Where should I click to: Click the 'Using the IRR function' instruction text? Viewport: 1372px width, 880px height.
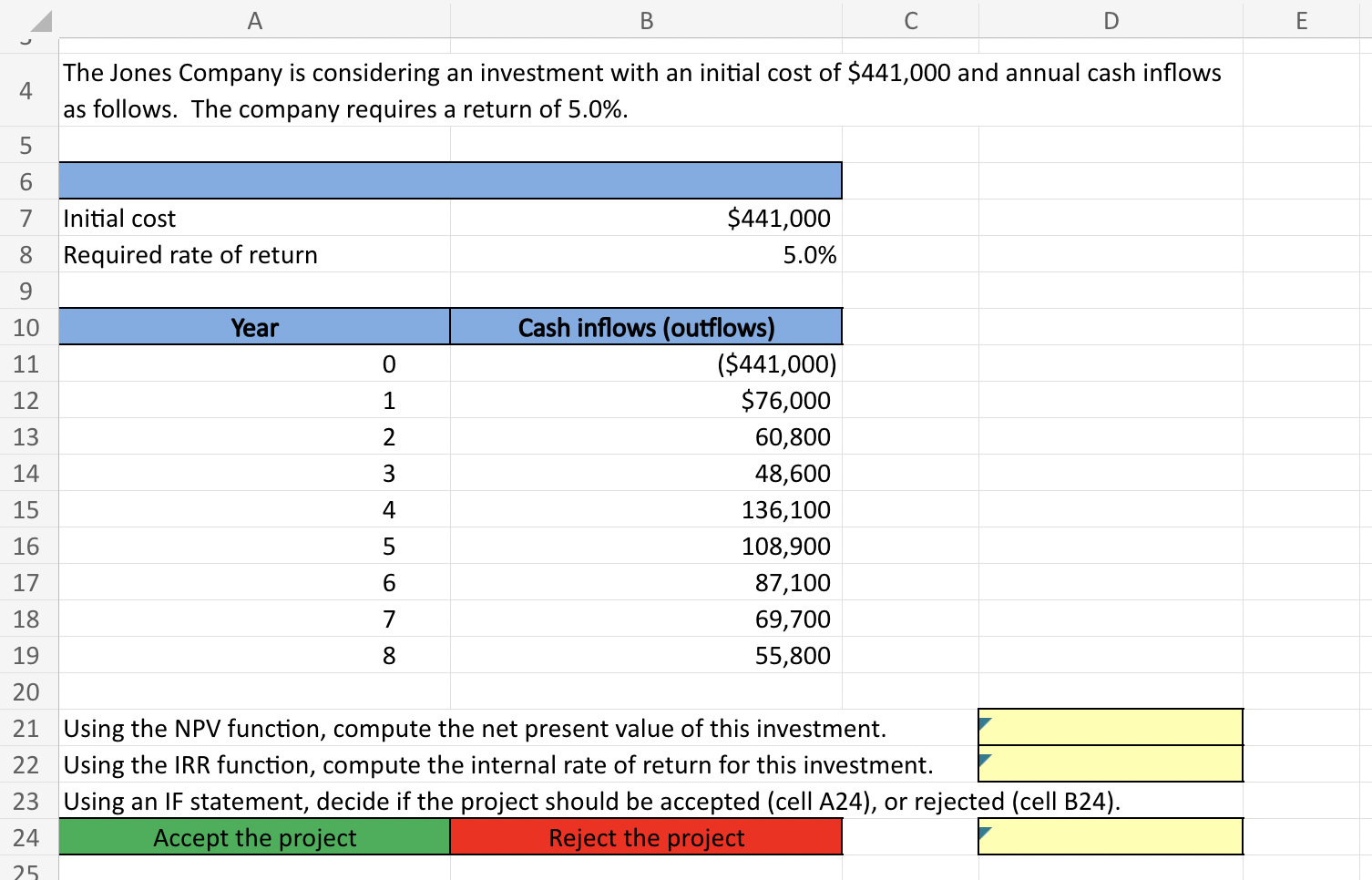(498, 764)
